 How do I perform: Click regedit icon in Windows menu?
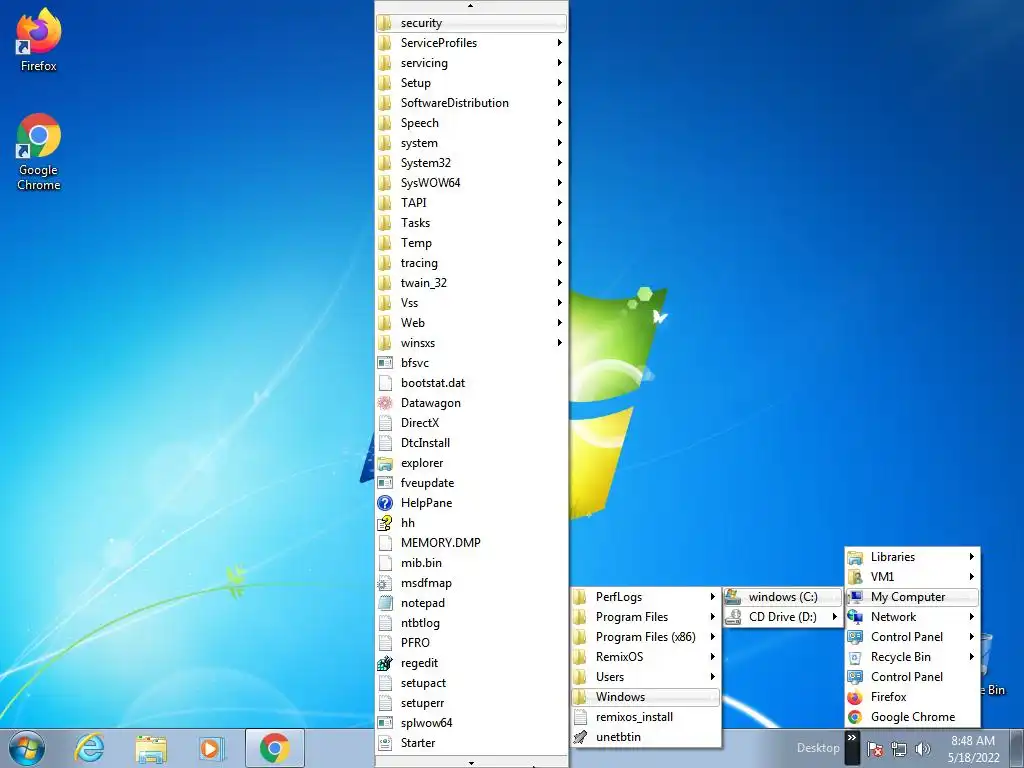(385, 663)
